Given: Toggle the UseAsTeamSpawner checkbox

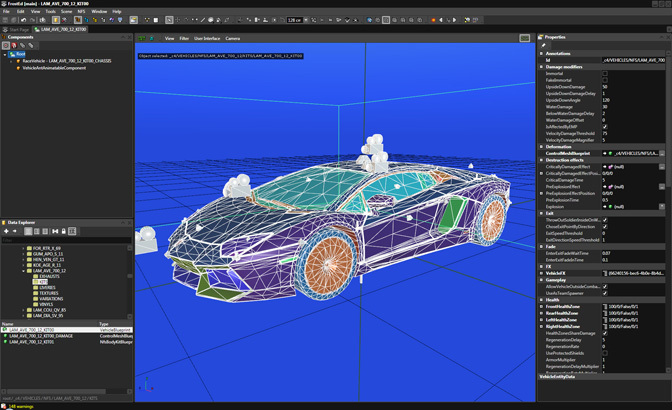Looking at the screenshot, I should point(605,293).
